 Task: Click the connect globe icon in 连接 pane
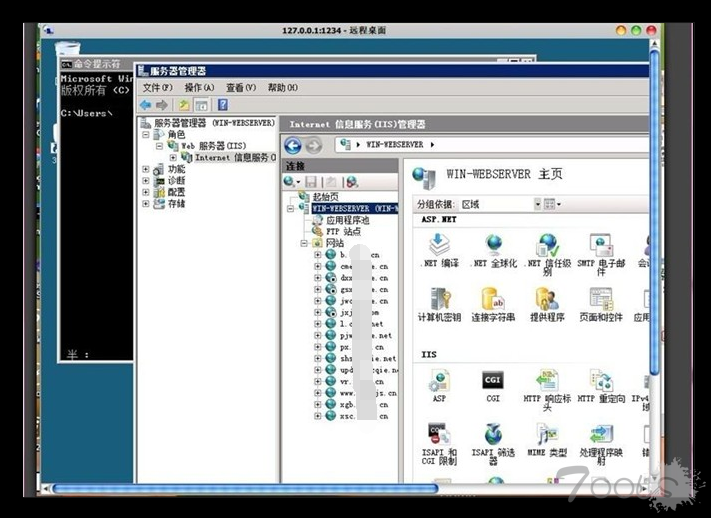tap(291, 182)
